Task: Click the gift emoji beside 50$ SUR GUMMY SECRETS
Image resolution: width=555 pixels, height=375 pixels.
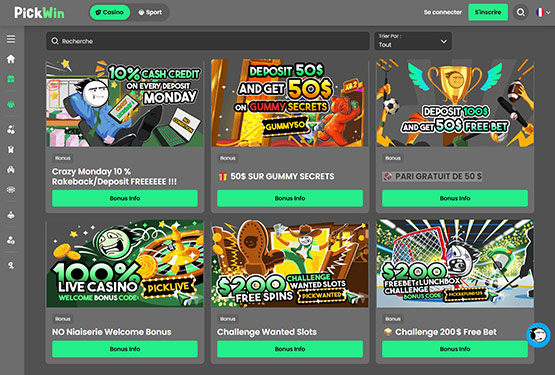Action: tap(223, 176)
